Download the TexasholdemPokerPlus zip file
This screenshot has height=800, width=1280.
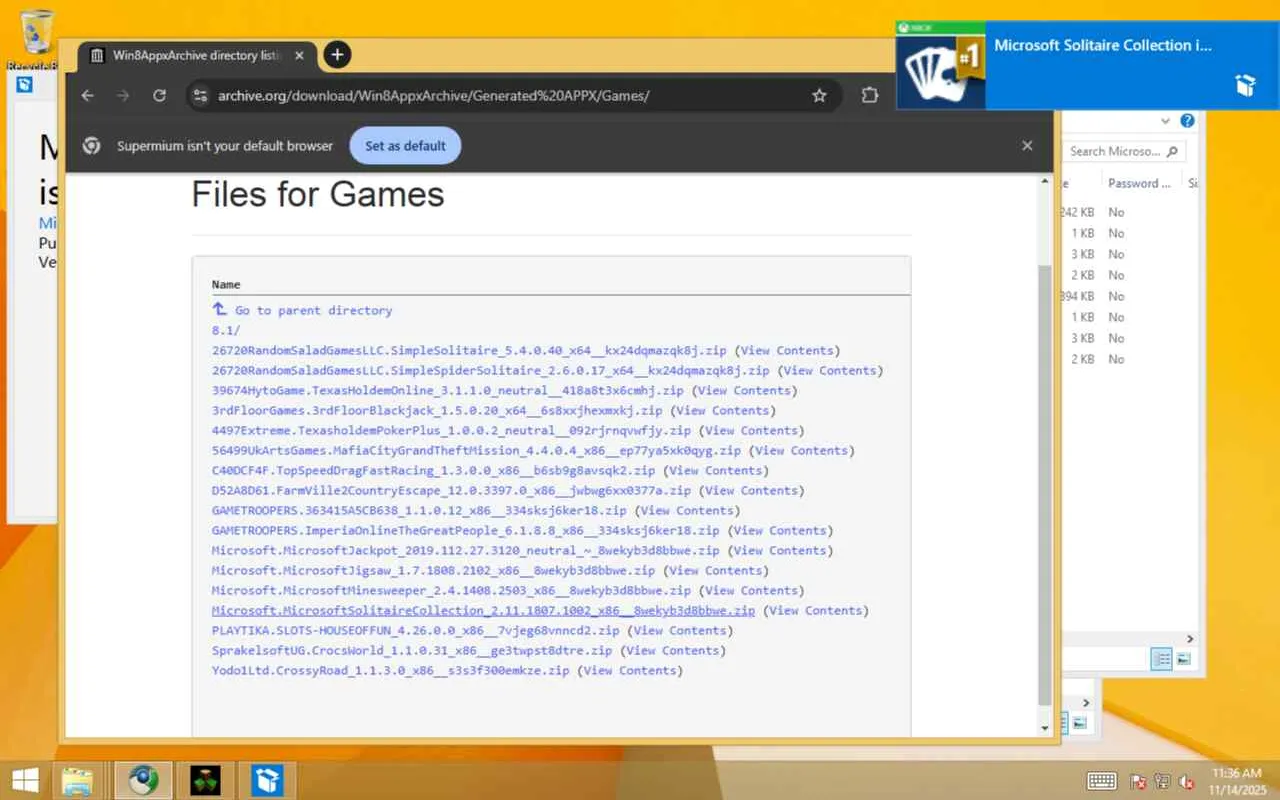click(x=451, y=430)
